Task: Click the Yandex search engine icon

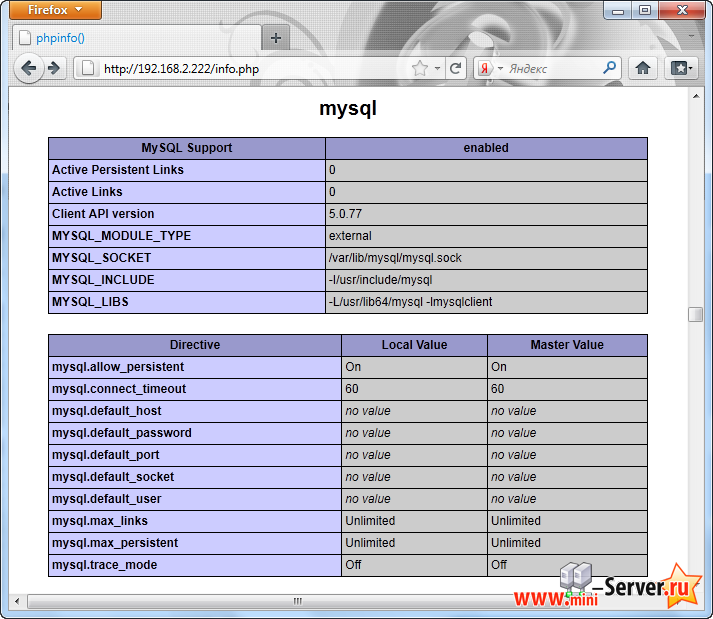Action: 485,69
